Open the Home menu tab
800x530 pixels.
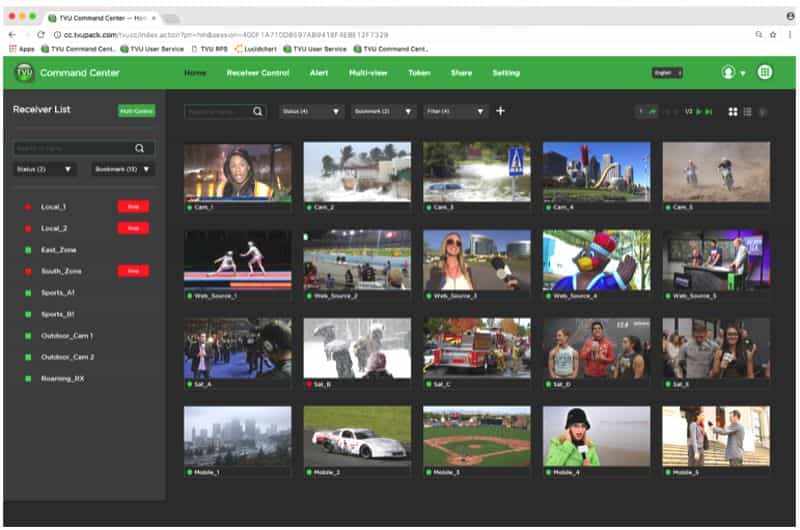click(x=195, y=73)
